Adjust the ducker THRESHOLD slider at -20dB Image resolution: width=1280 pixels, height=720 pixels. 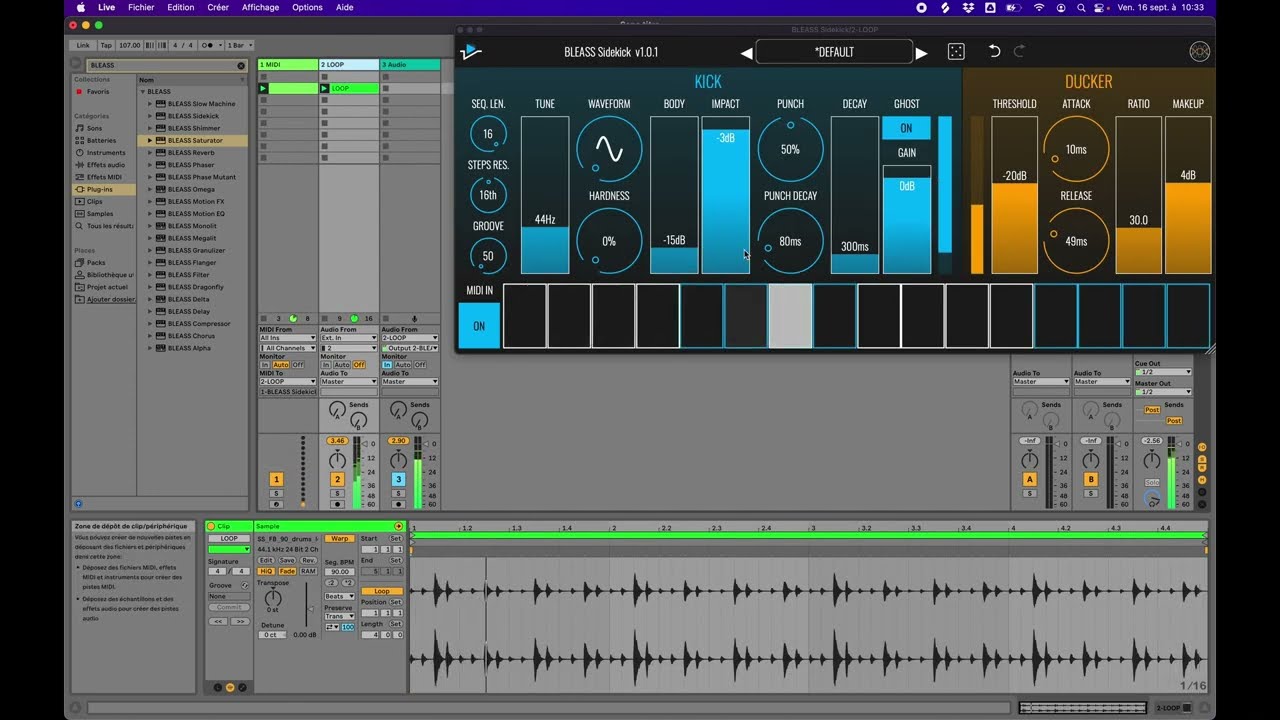(1014, 195)
